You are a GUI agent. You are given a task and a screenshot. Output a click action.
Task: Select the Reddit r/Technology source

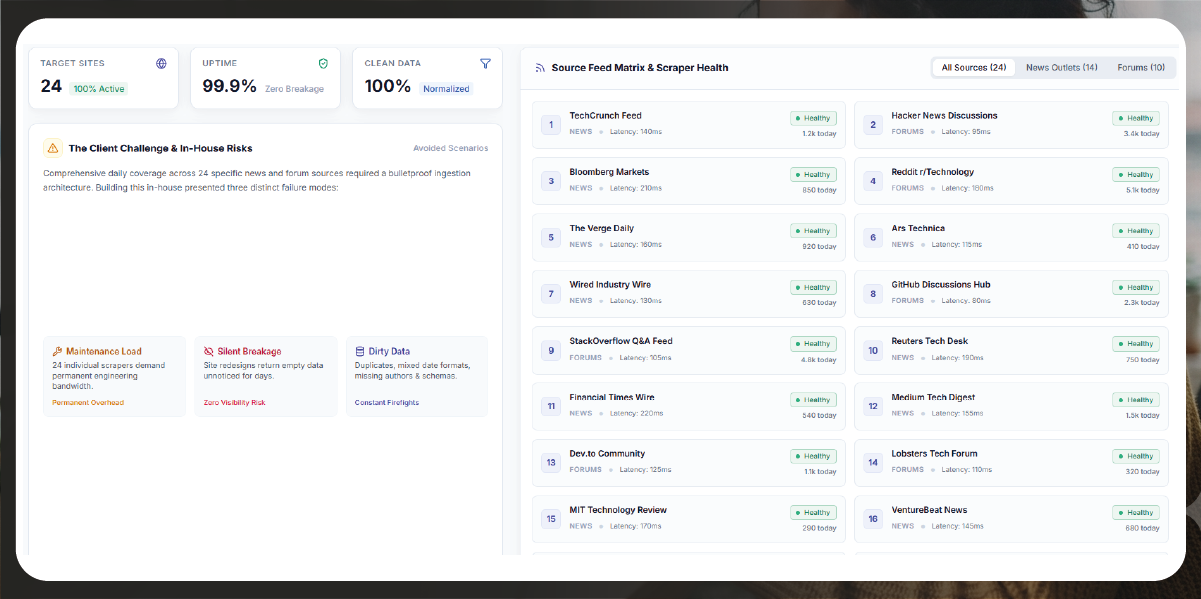pyautogui.click(x=1011, y=181)
